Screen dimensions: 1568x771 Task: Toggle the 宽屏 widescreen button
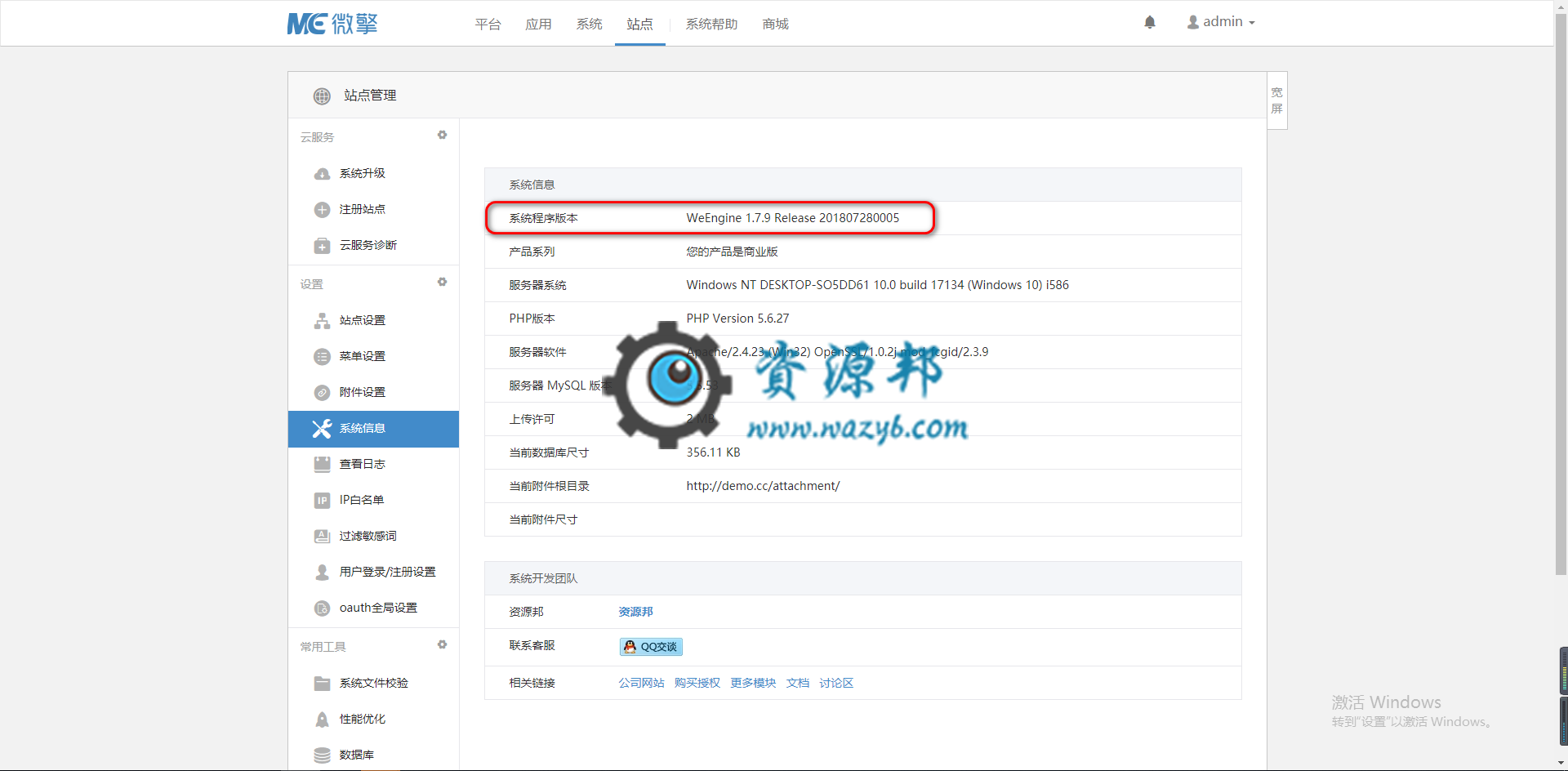pyautogui.click(x=1276, y=100)
